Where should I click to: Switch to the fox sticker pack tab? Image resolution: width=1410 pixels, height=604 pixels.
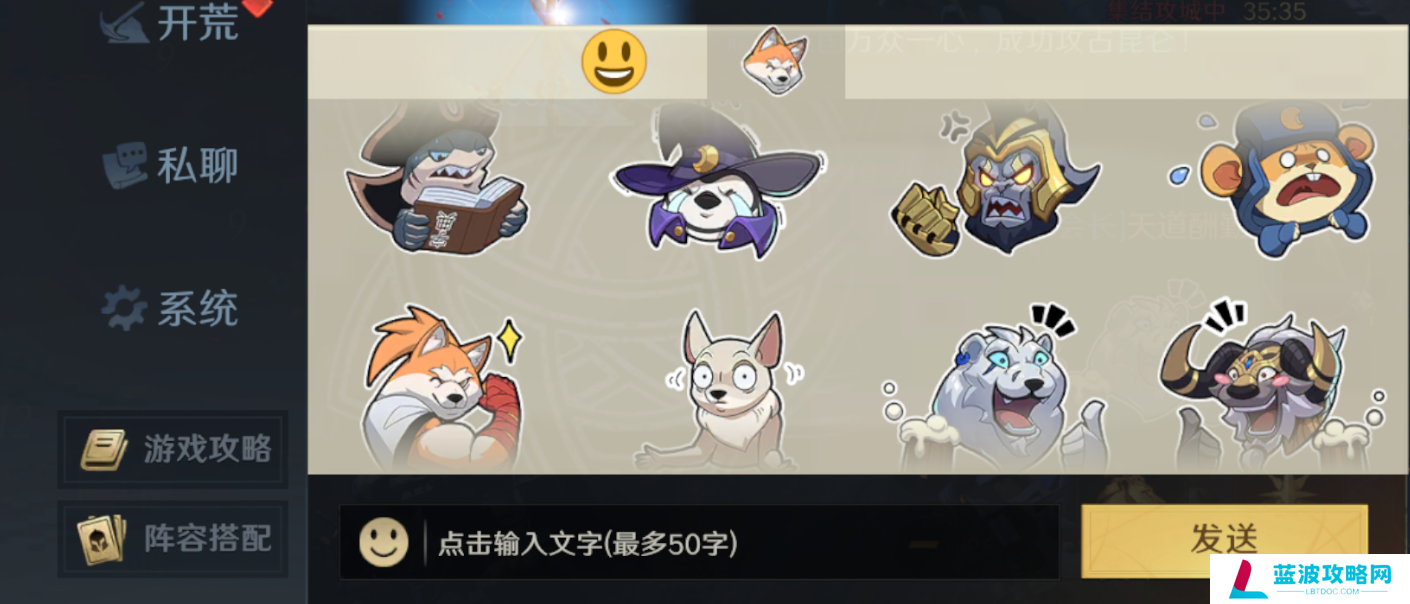[775, 61]
